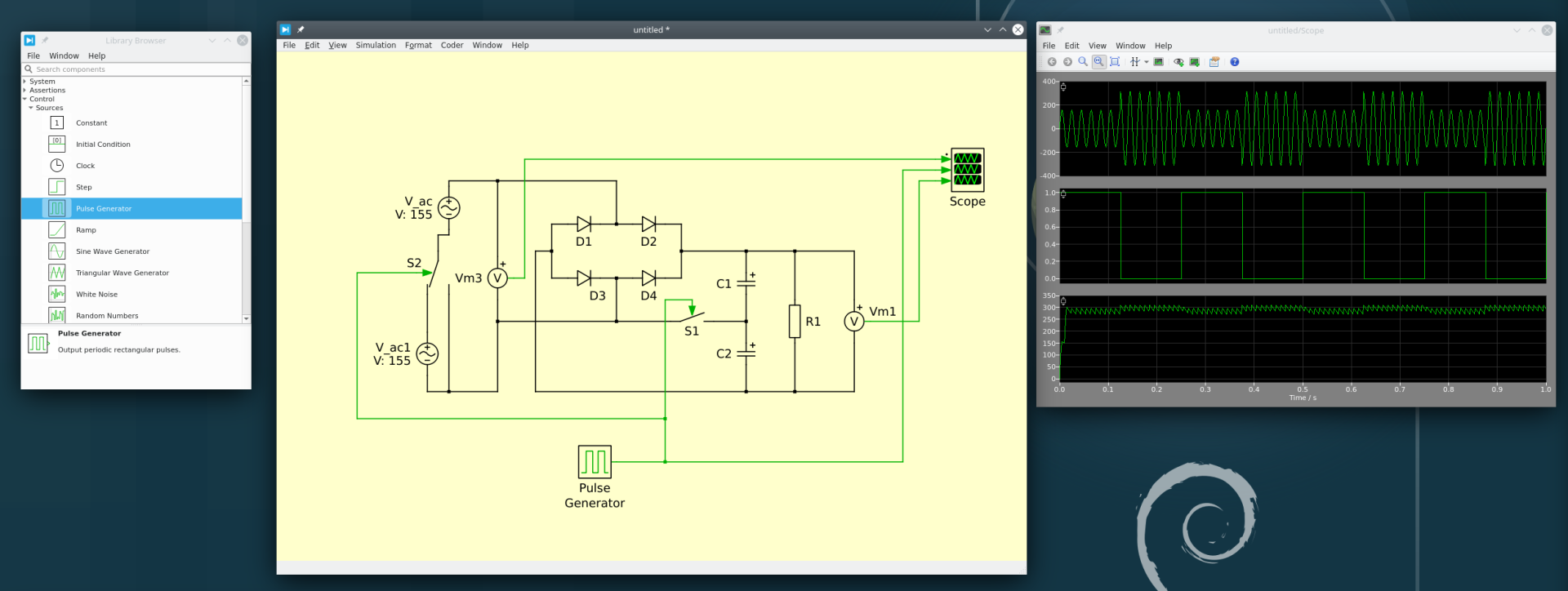The image size is (1568, 591).
Task: Select the Random Numbers block icon
Action: (x=56, y=315)
